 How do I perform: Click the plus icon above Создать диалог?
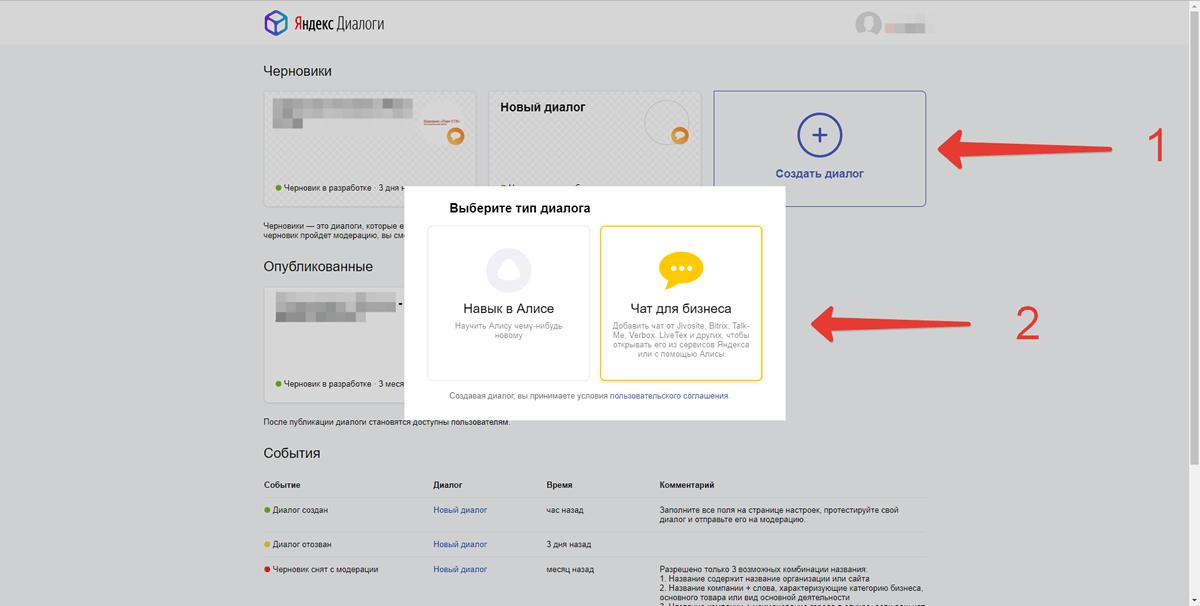point(819,135)
